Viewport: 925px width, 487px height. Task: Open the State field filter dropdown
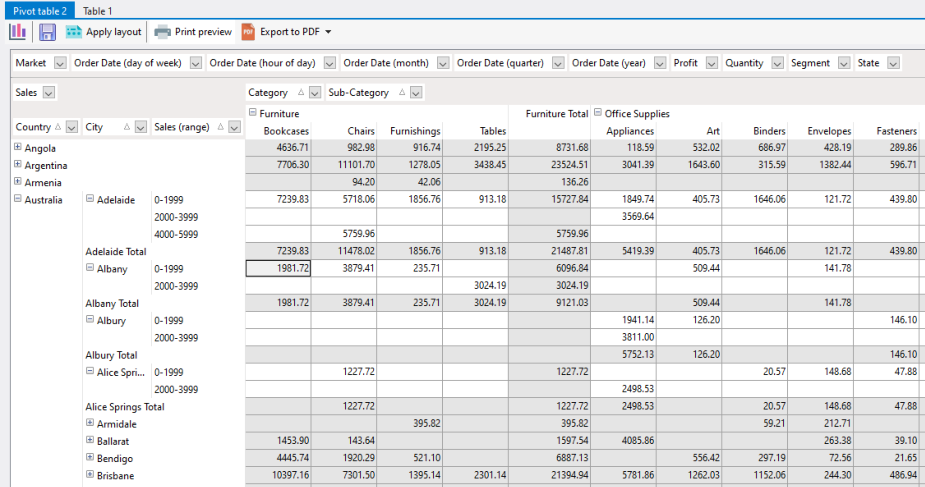pos(893,63)
